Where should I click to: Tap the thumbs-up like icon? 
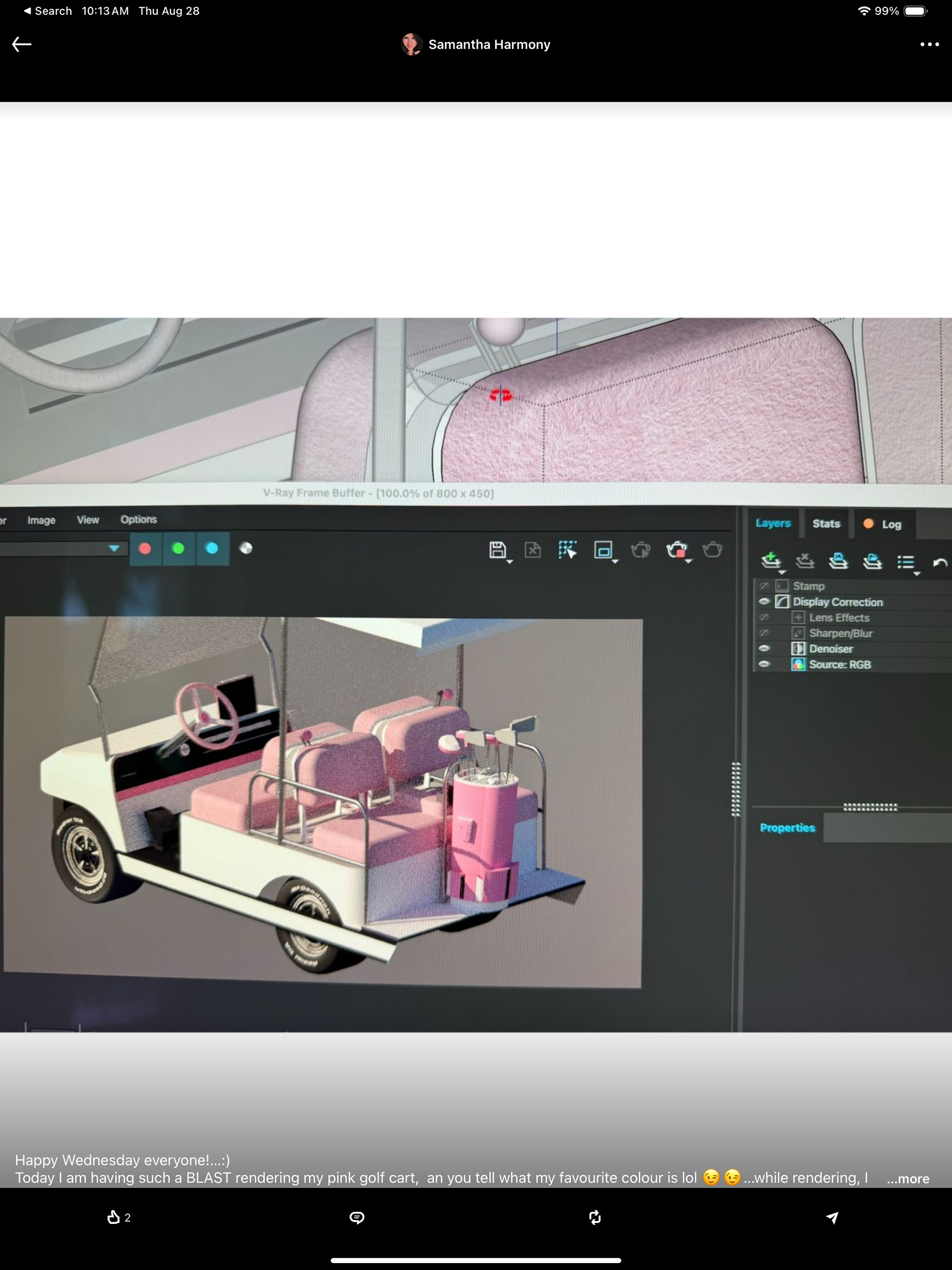click(114, 1216)
